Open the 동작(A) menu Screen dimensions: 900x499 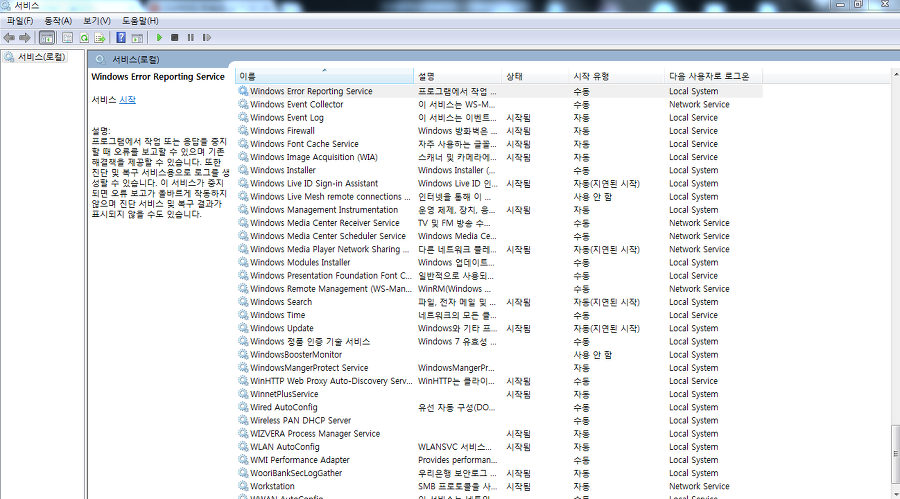(58, 21)
